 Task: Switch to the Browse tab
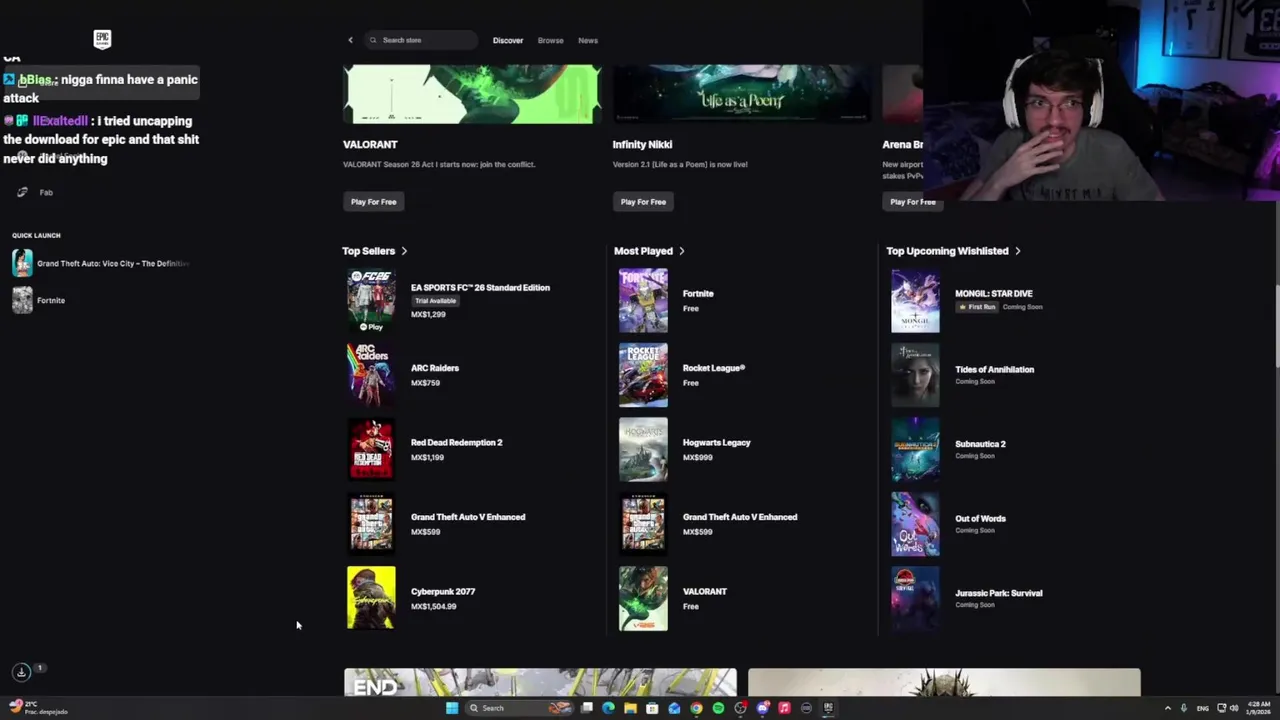[551, 40]
